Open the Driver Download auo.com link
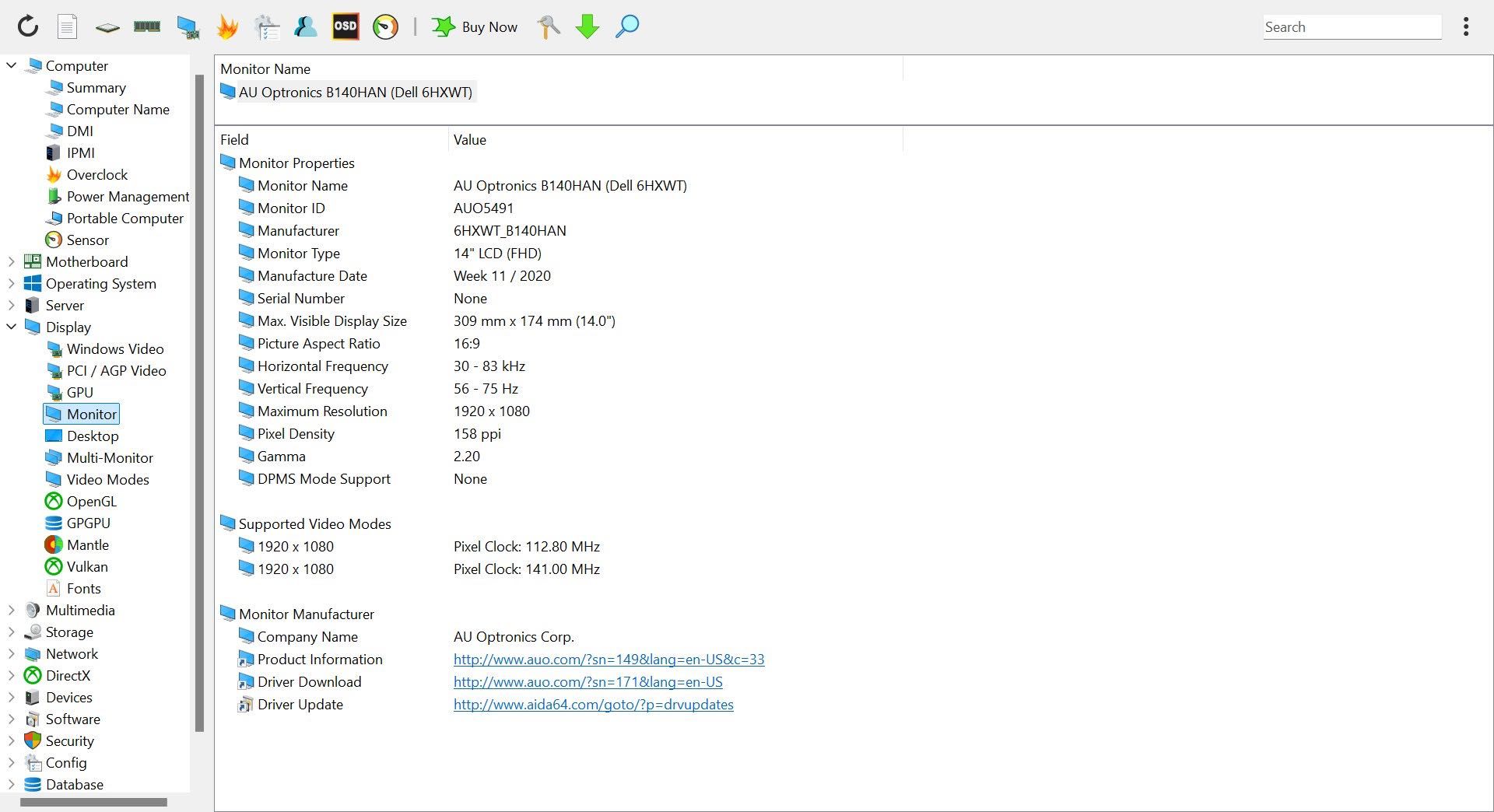The image size is (1494, 812). pyautogui.click(x=587, y=681)
